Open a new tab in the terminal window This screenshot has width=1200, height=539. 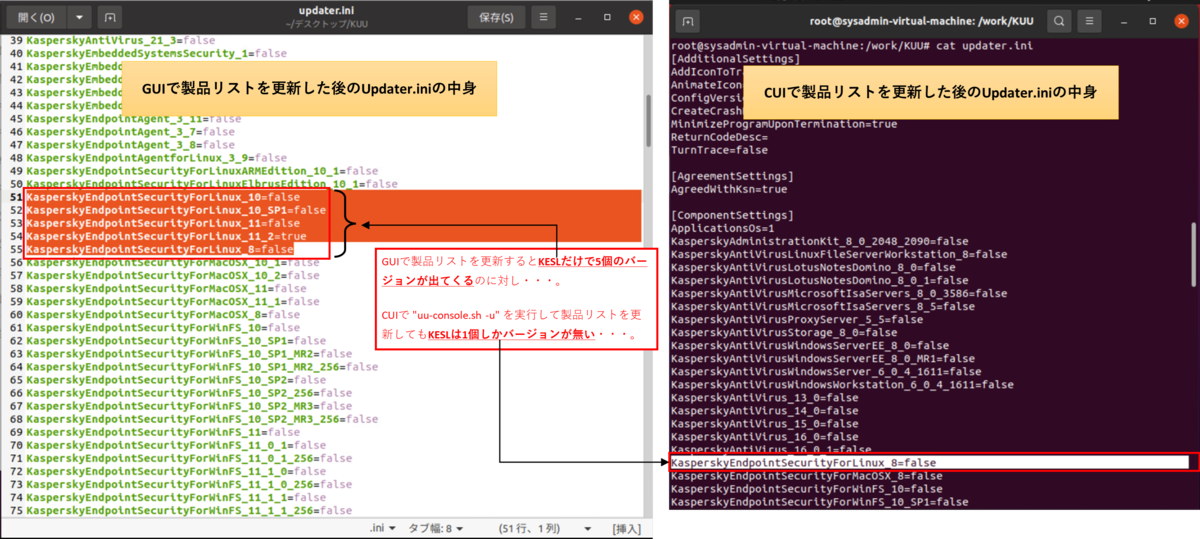tap(687, 19)
